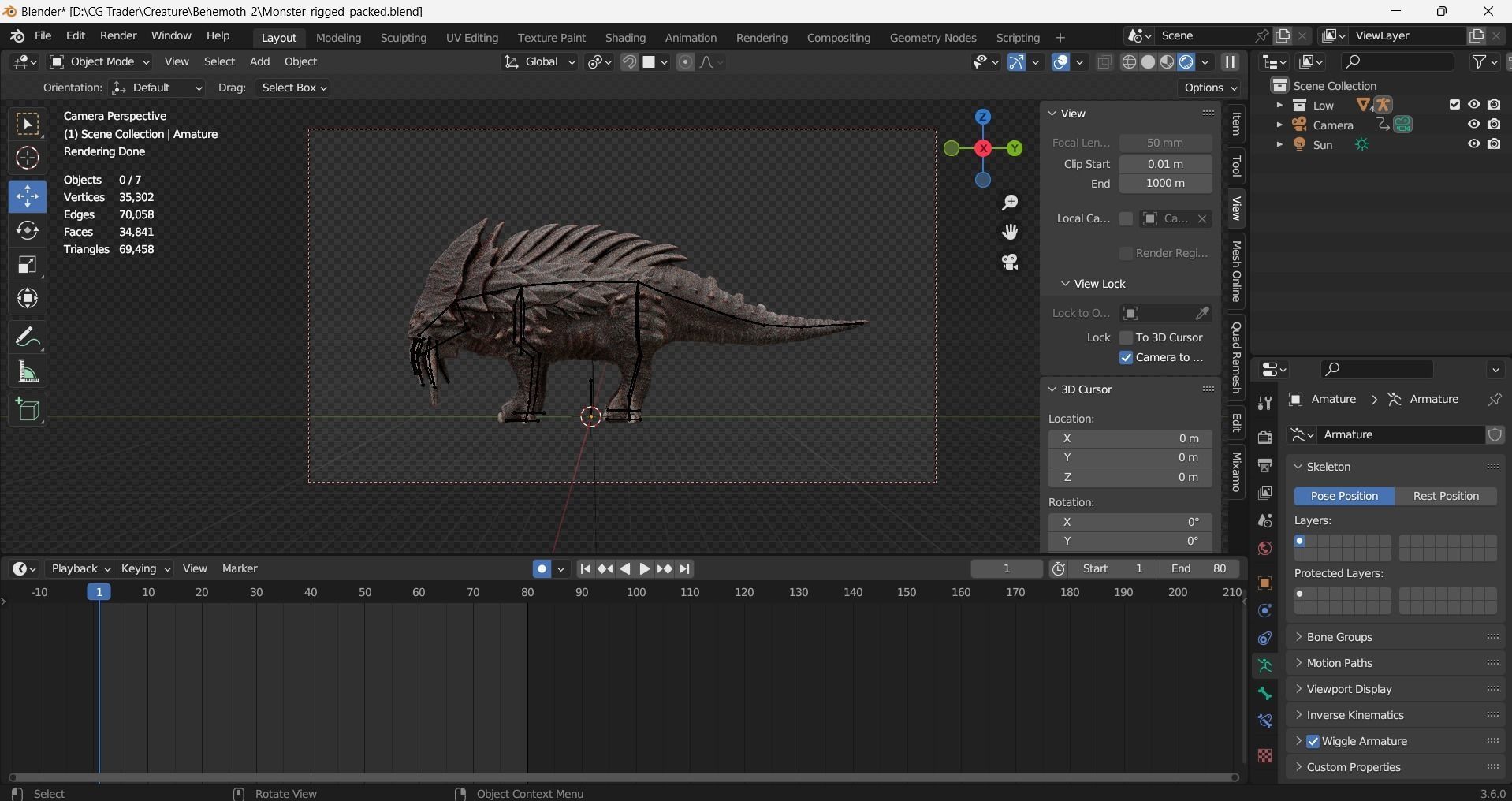Play animation forward
The height and width of the screenshot is (801, 1512).
(644, 568)
